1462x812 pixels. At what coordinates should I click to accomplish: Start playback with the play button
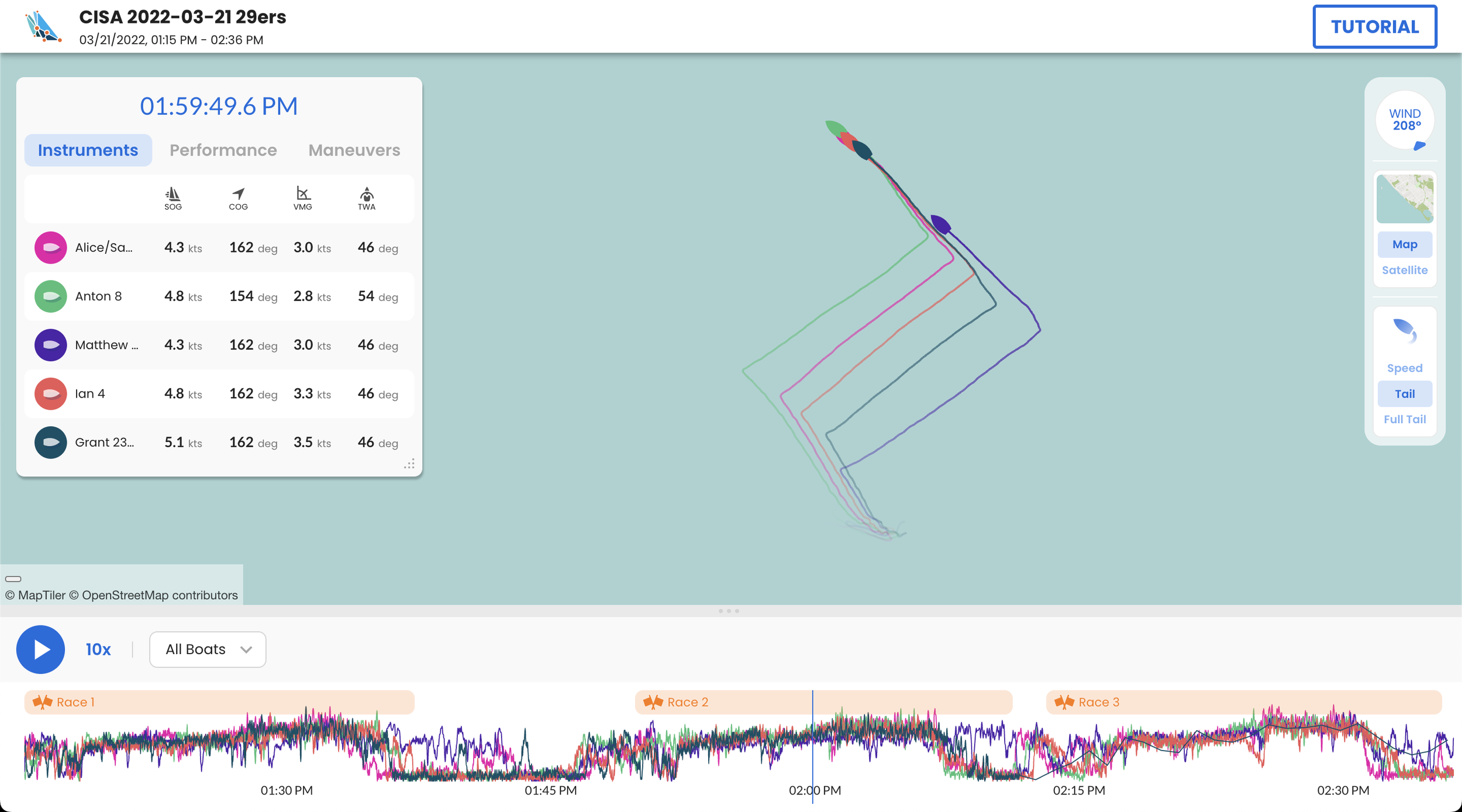click(x=40, y=649)
